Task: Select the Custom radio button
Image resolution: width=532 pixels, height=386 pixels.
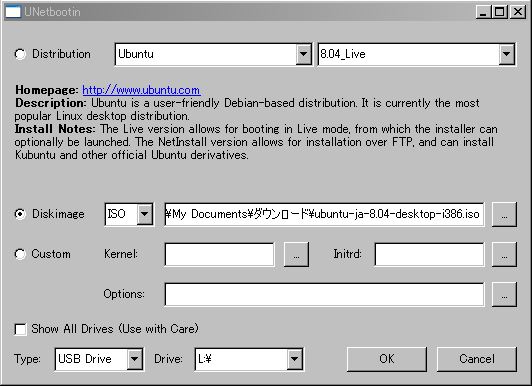Action: coord(20,254)
